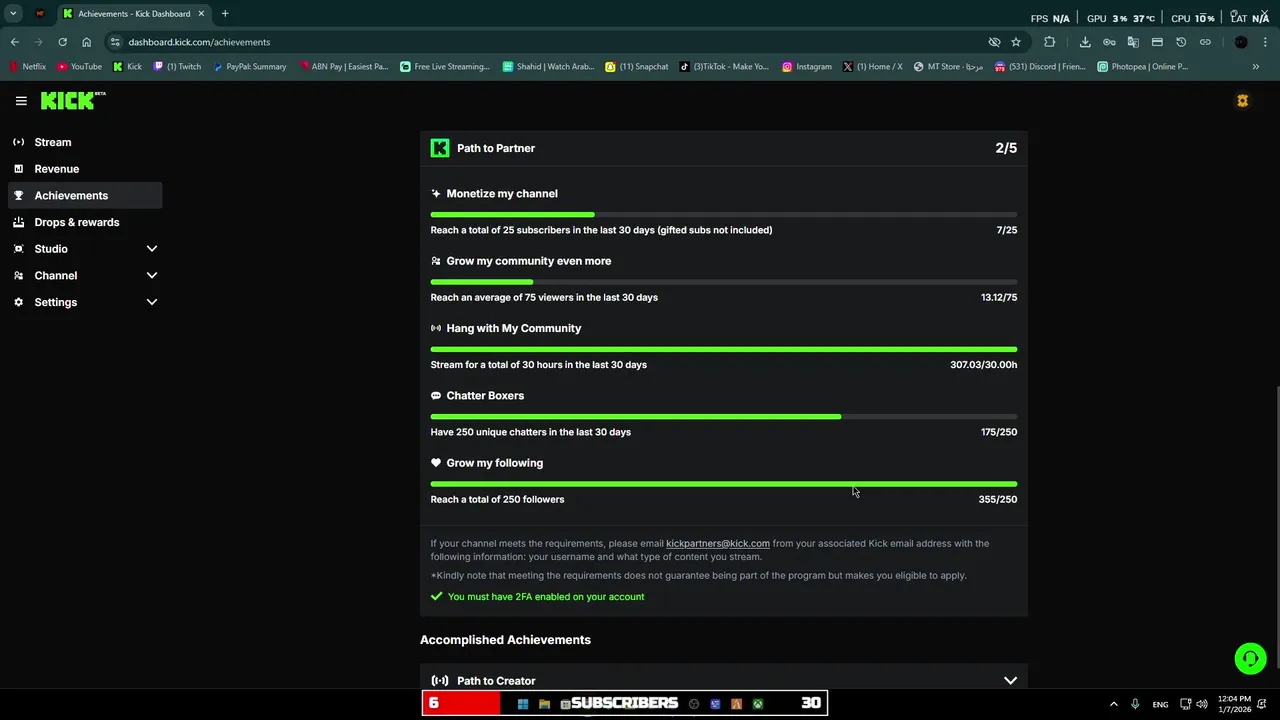Open the browser profile avatar in toolbar
This screenshot has width=1280, height=720.
1241,42
